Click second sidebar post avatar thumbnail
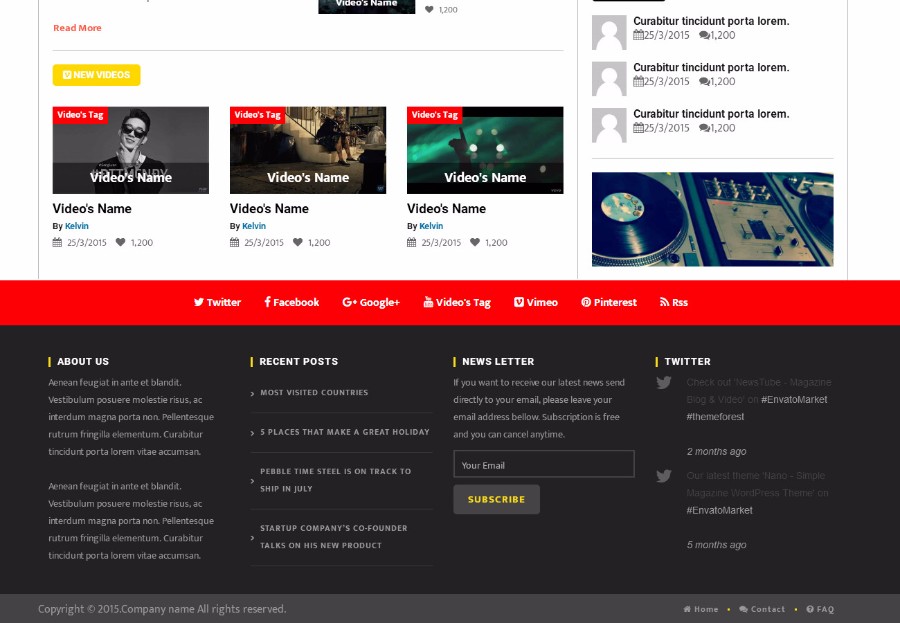This screenshot has width=900, height=623. tap(609, 79)
